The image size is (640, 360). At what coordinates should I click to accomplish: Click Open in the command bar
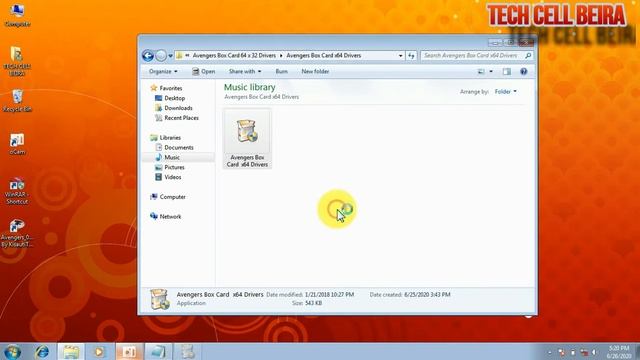pos(203,71)
